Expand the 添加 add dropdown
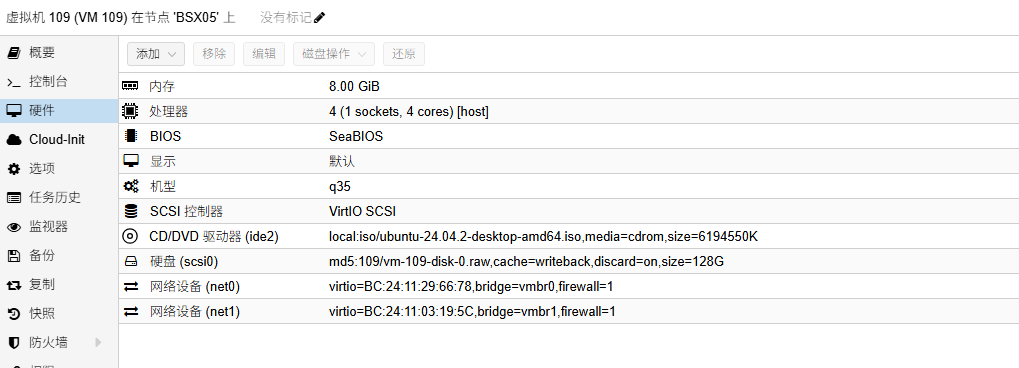The height and width of the screenshot is (368, 1019). pyautogui.click(x=156, y=54)
